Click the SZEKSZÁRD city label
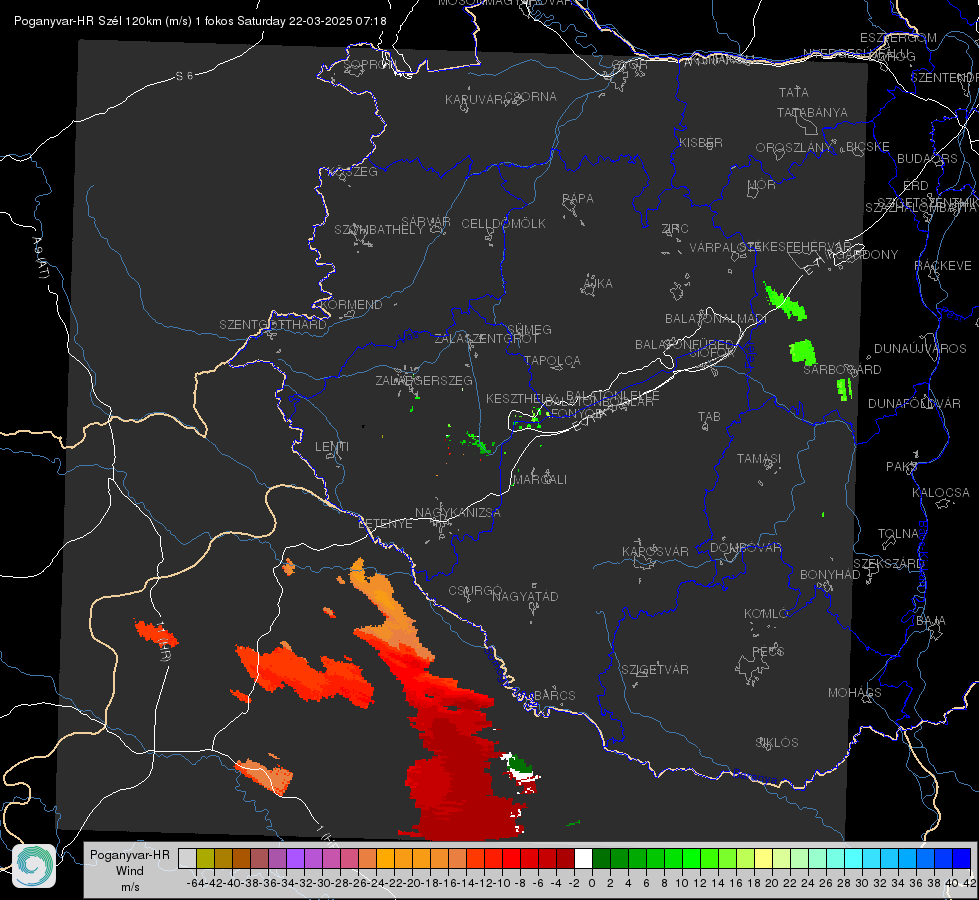The image size is (979, 900). tap(888, 564)
